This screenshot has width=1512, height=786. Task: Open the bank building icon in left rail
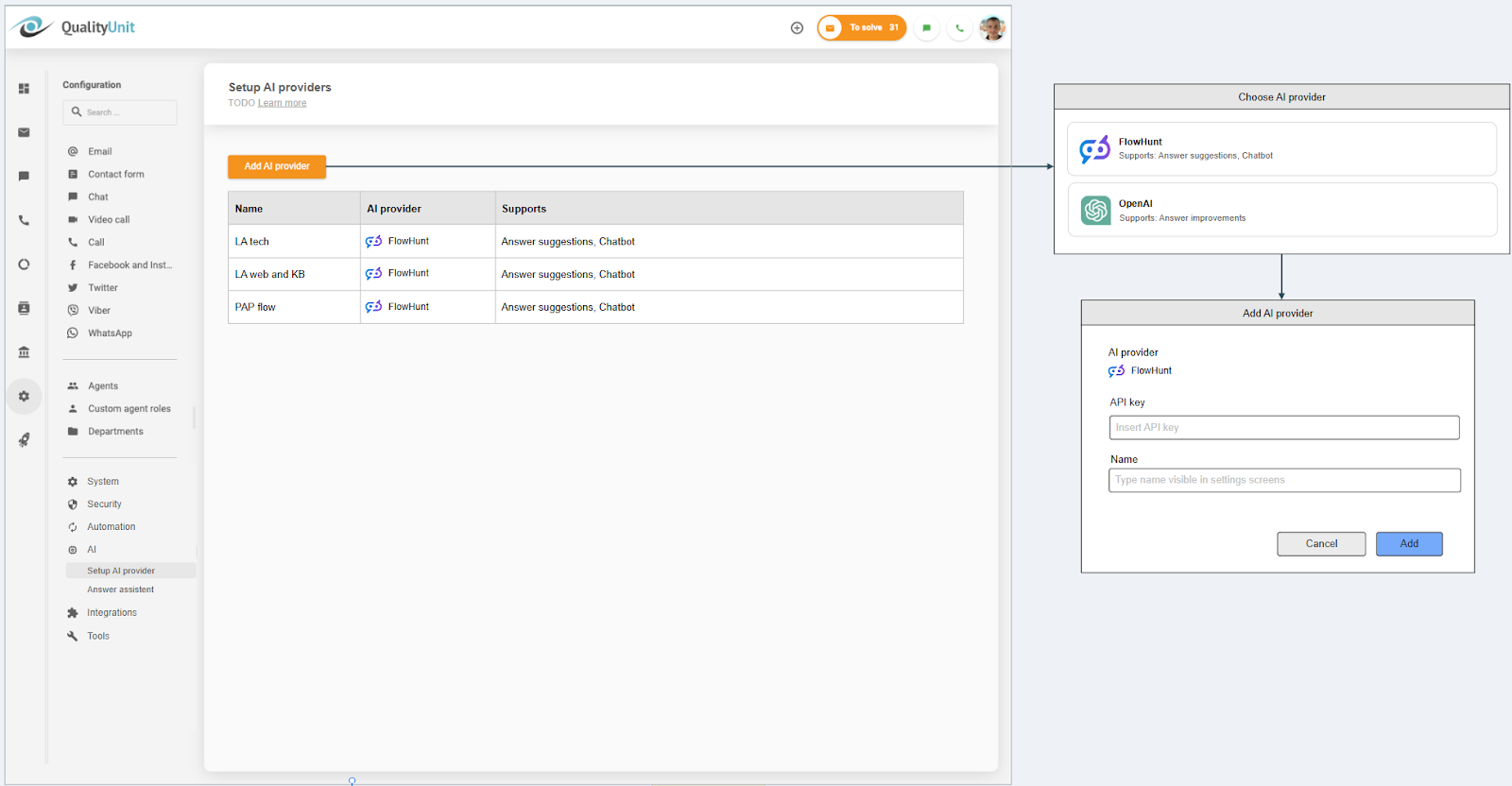tap(24, 352)
